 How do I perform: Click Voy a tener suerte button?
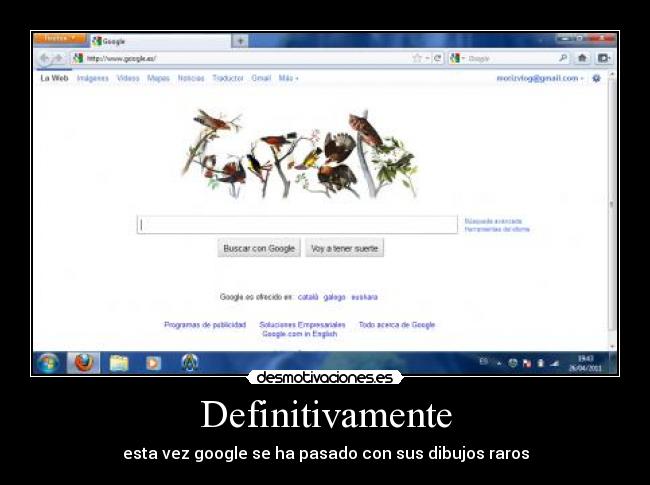(x=344, y=248)
